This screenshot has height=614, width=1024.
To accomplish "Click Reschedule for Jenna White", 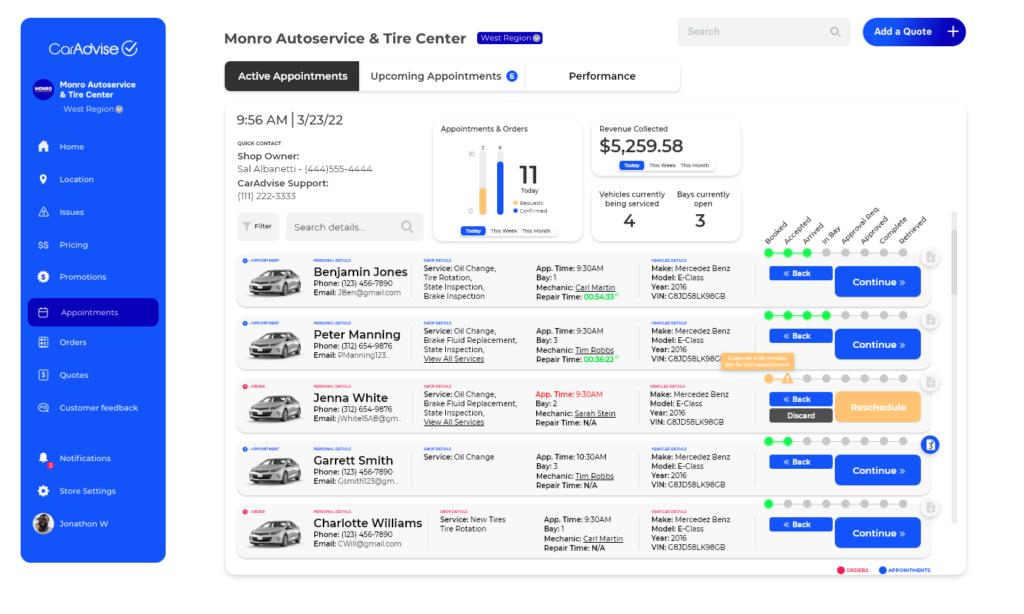I will point(878,407).
